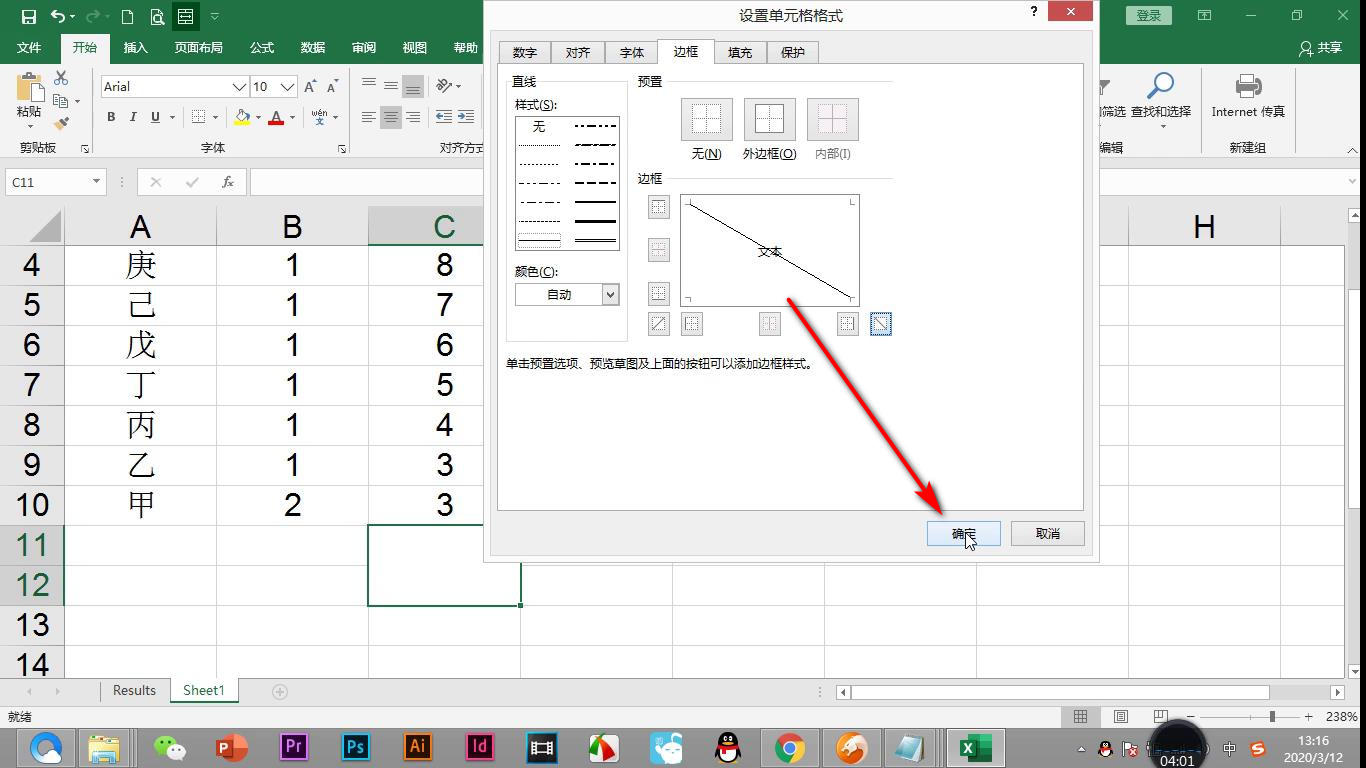Click the 取消 button to cancel
Screen dimensions: 1366x768
1047,533
